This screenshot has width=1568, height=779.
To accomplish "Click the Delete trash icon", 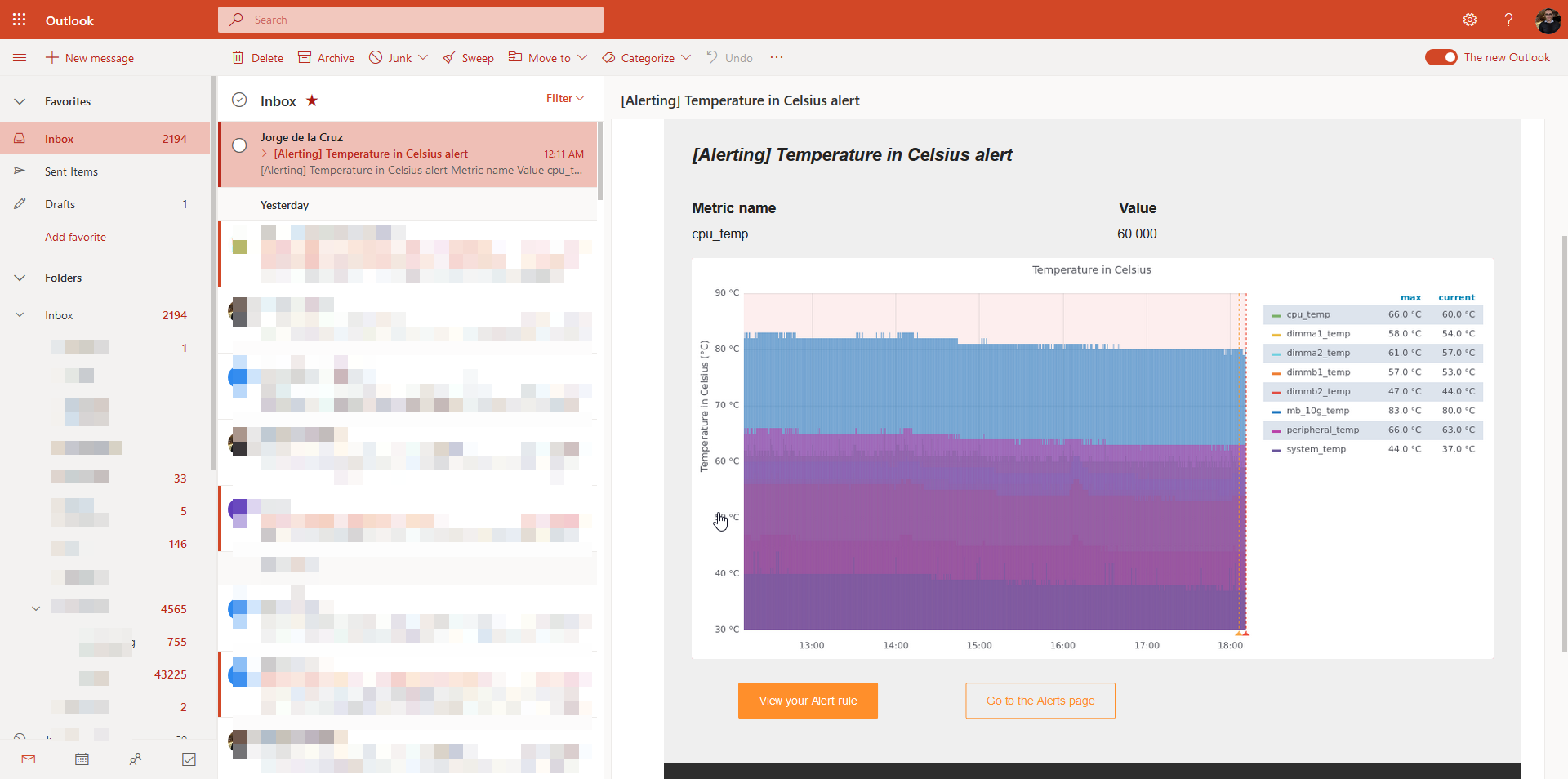I will point(238,57).
